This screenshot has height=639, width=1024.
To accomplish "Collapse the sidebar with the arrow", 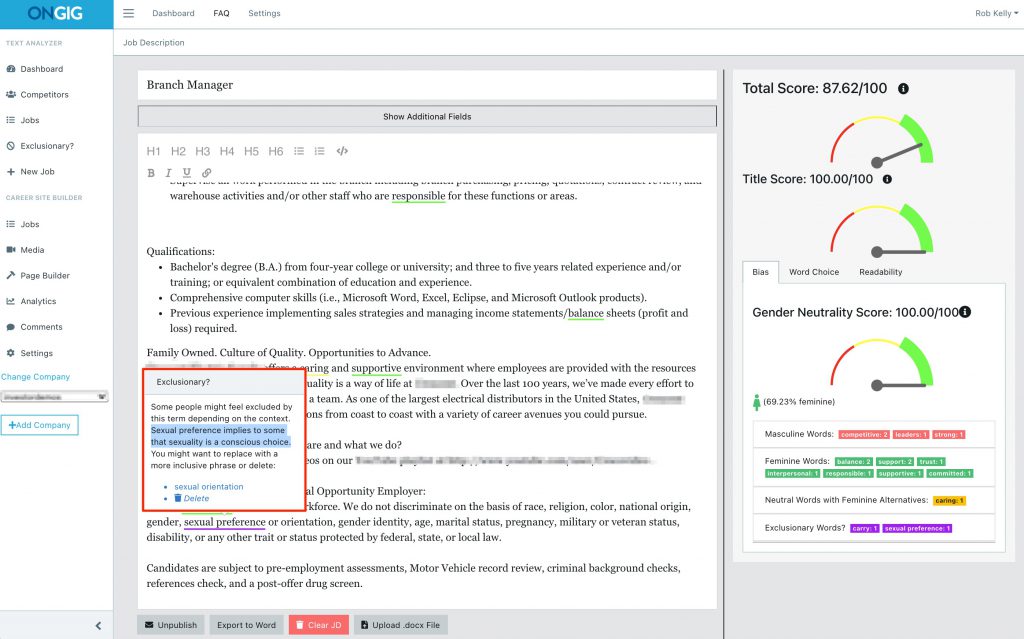I will pyautogui.click(x=98, y=625).
